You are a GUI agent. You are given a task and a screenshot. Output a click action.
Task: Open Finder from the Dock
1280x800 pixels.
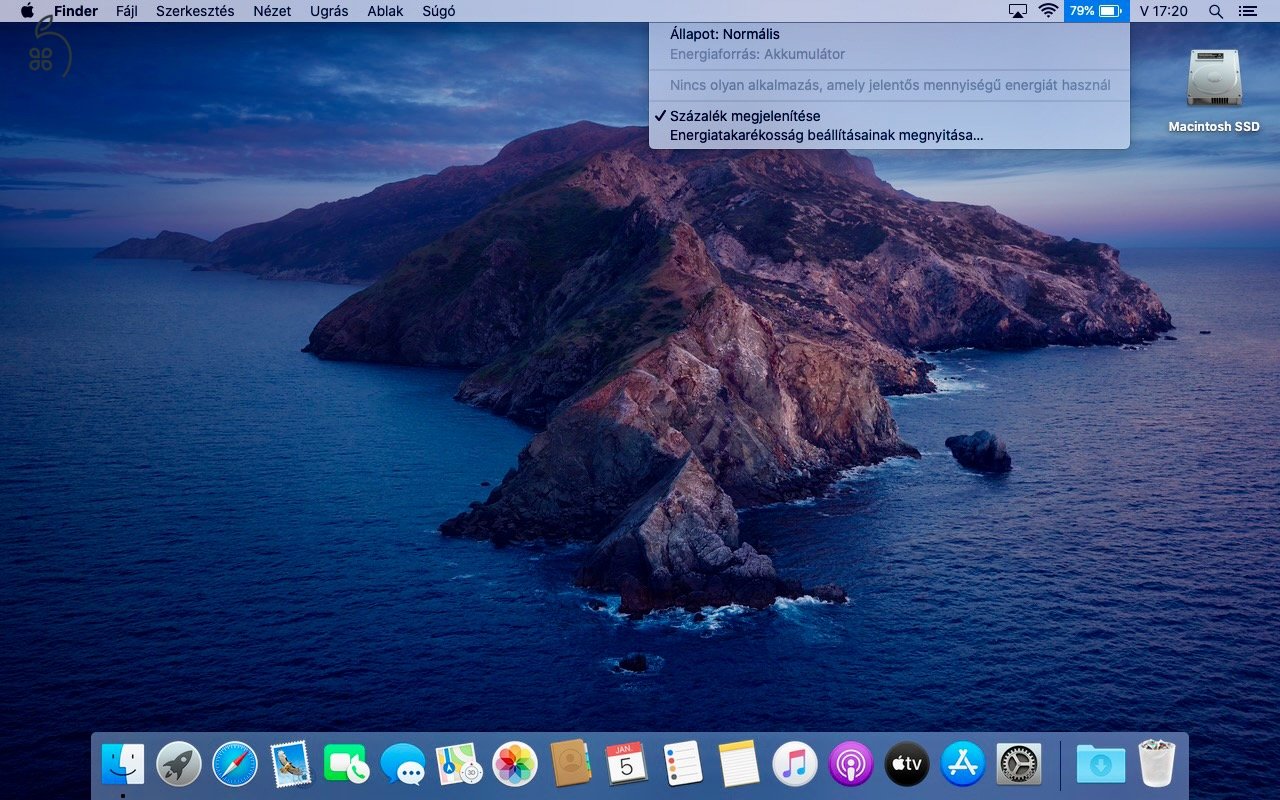123,764
